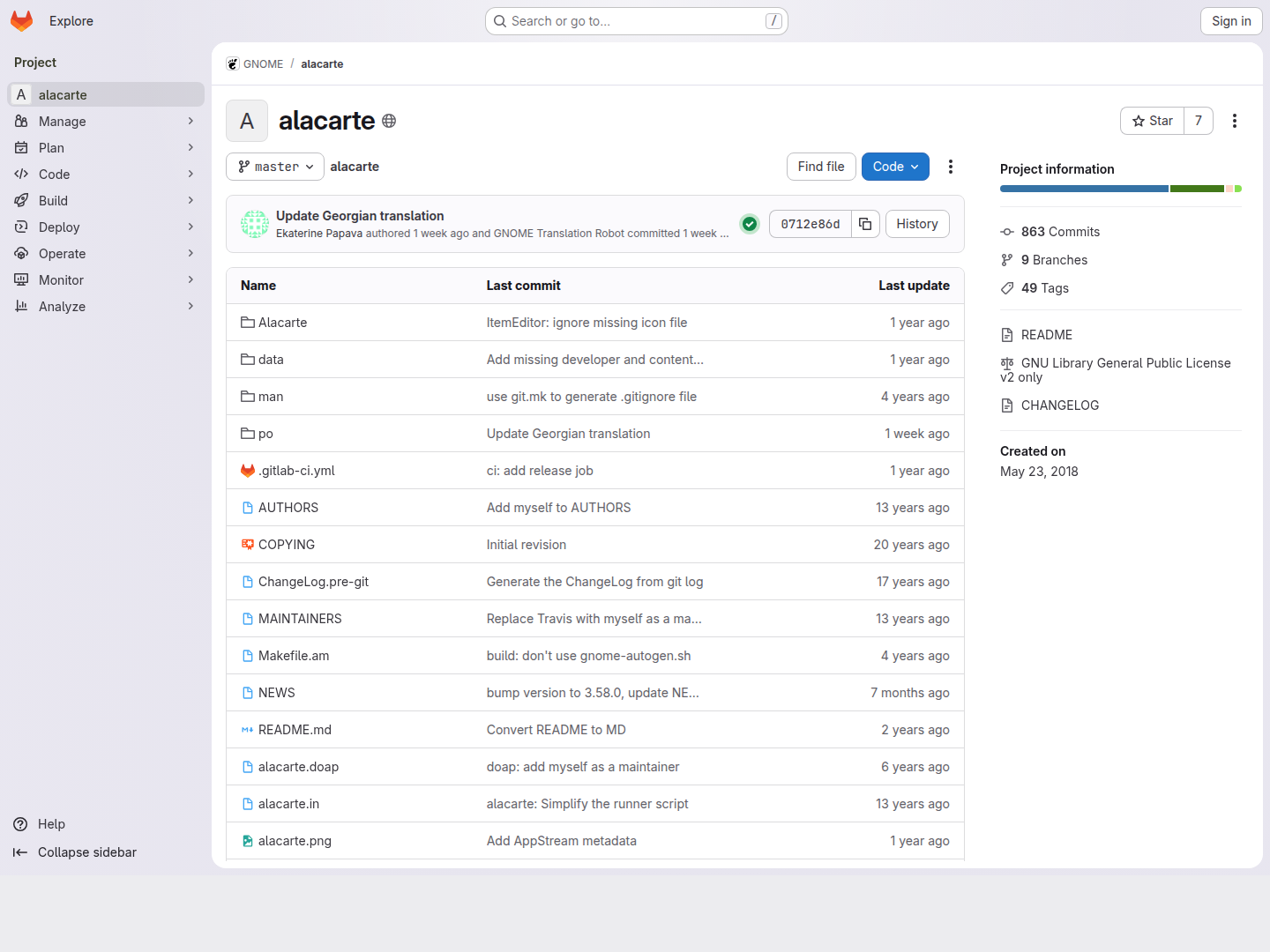This screenshot has width=1270, height=952.
Task: Click the README.md markdown file icon
Action: pyautogui.click(x=248, y=730)
